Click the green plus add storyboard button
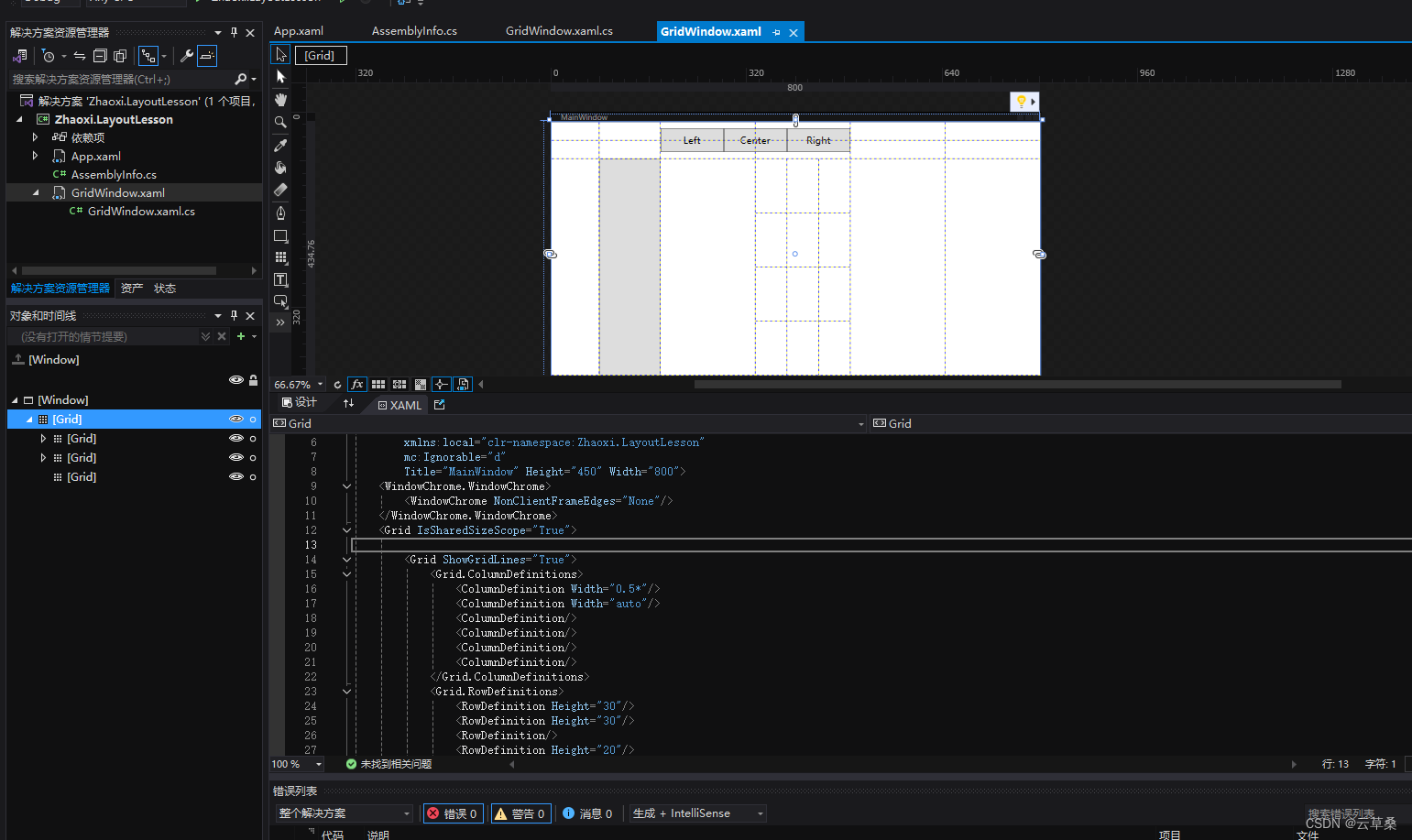This screenshot has height=840, width=1412. tap(241, 336)
